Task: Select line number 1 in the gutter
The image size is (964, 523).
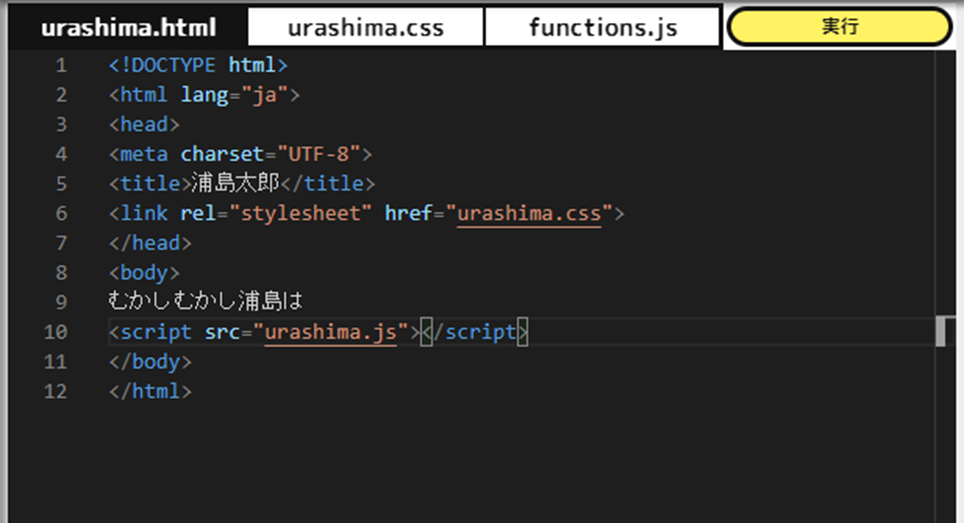Action: [x=61, y=65]
